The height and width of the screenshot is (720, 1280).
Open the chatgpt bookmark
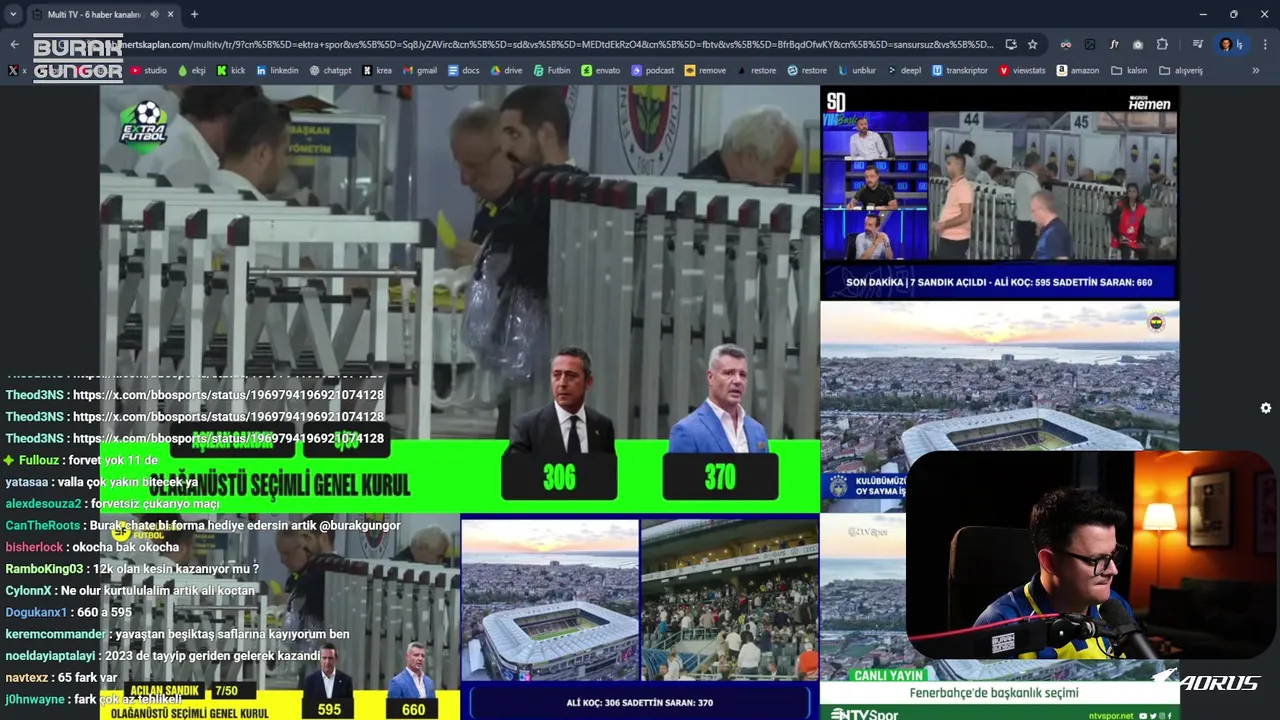coord(330,71)
